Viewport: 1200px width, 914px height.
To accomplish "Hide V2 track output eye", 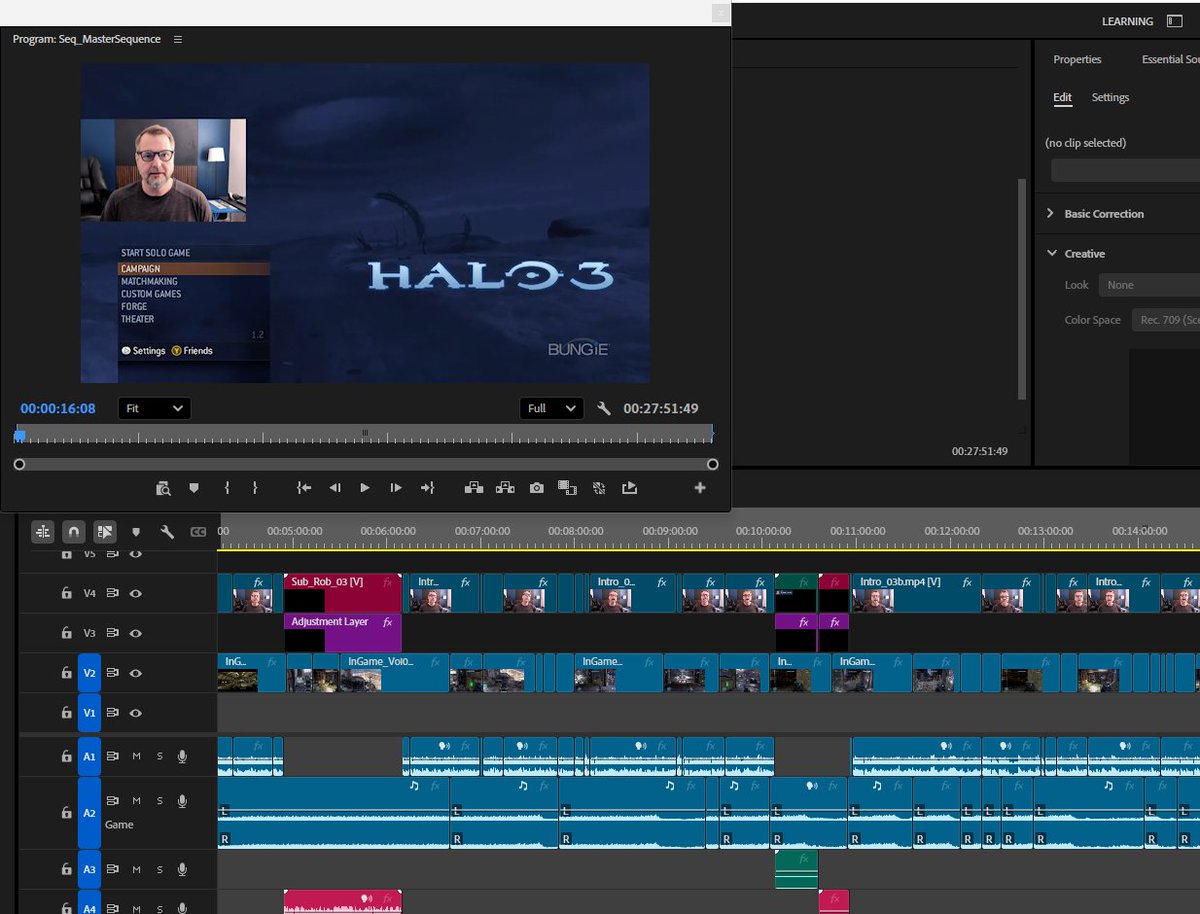I will click(x=135, y=673).
